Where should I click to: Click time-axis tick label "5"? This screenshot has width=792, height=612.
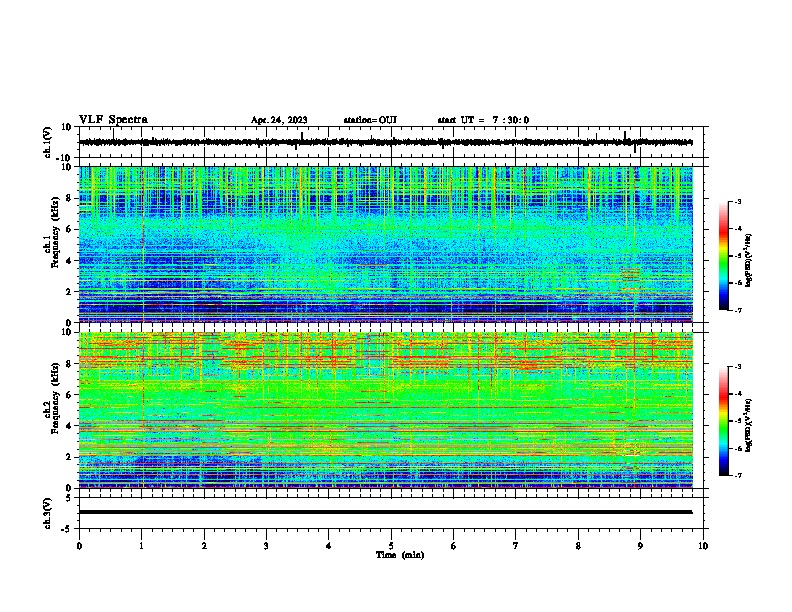pyautogui.click(x=391, y=546)
